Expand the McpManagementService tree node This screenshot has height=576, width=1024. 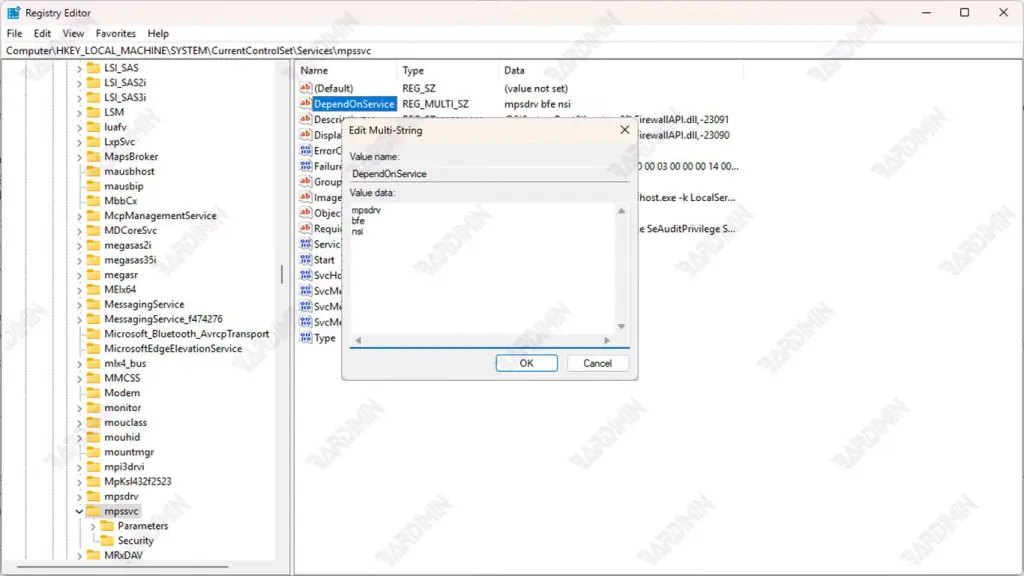click(79, 216)
